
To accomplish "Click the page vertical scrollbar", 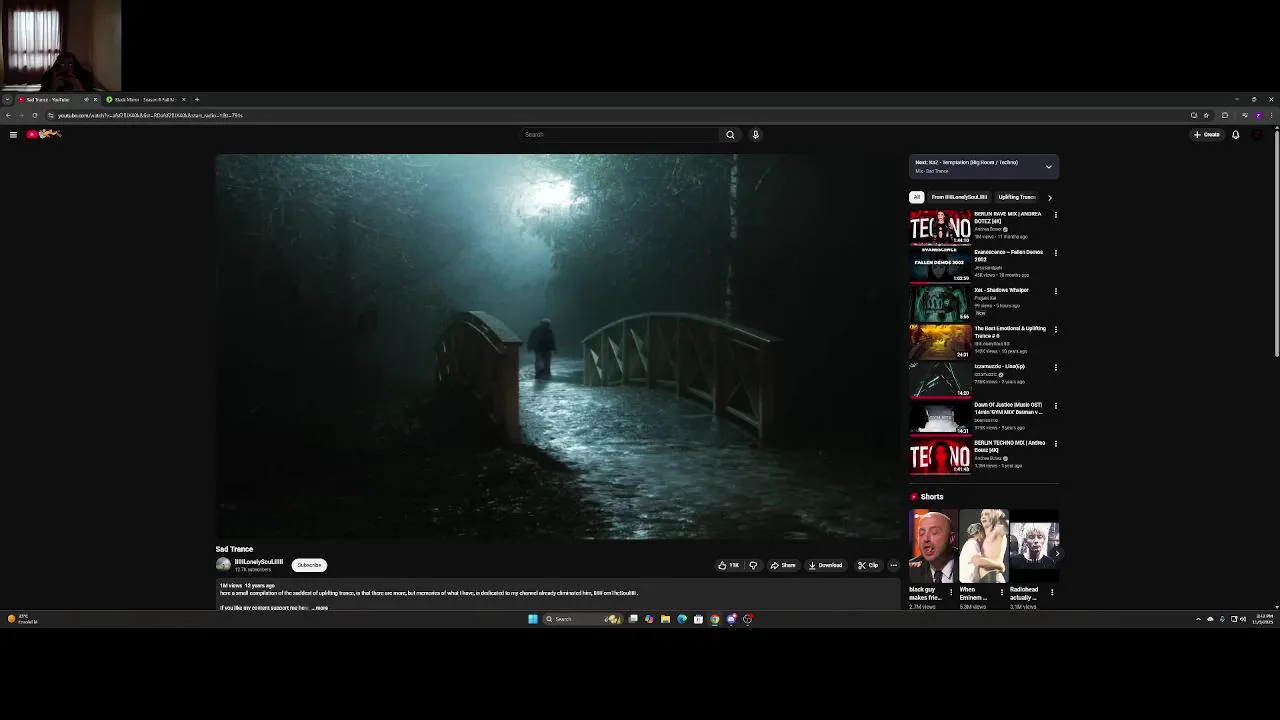I will coord(1276,243).
